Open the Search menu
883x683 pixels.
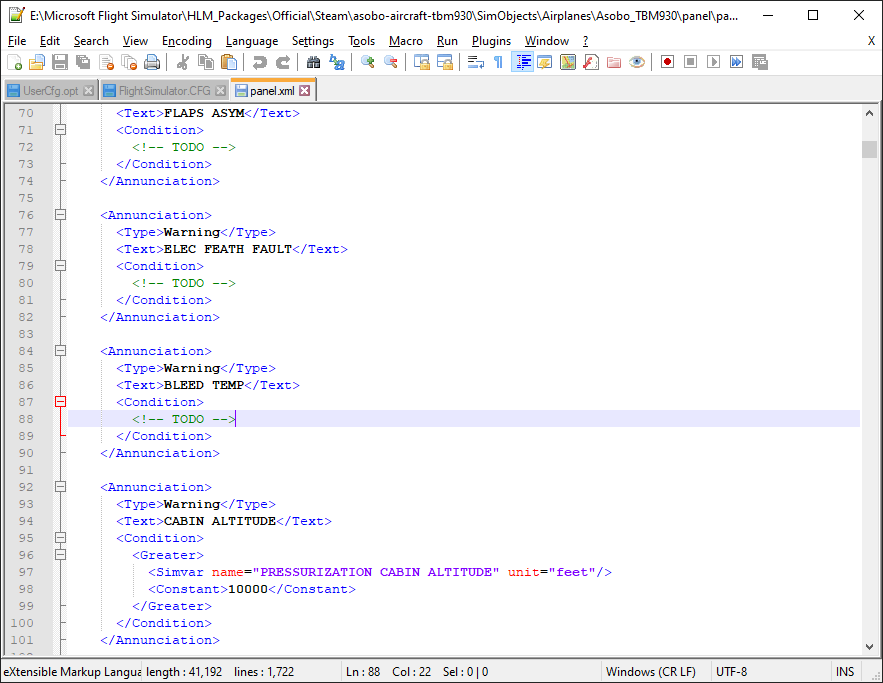point(91,41)
